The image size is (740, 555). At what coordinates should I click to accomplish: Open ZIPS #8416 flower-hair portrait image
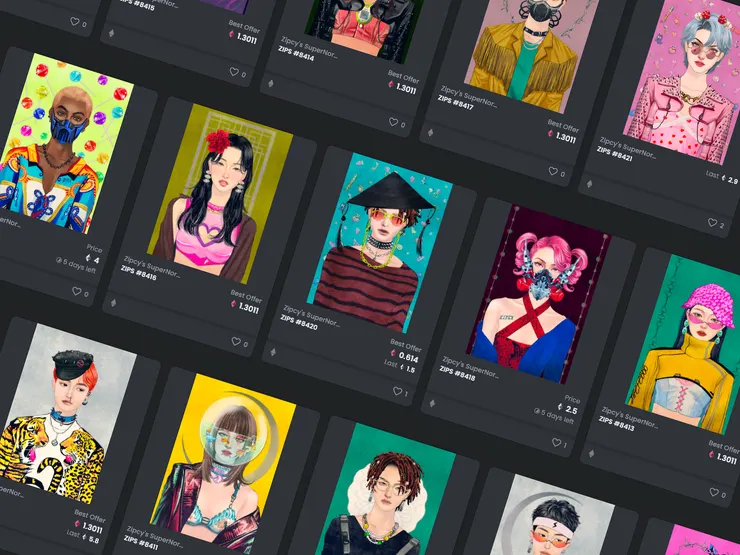coord(220,193)
